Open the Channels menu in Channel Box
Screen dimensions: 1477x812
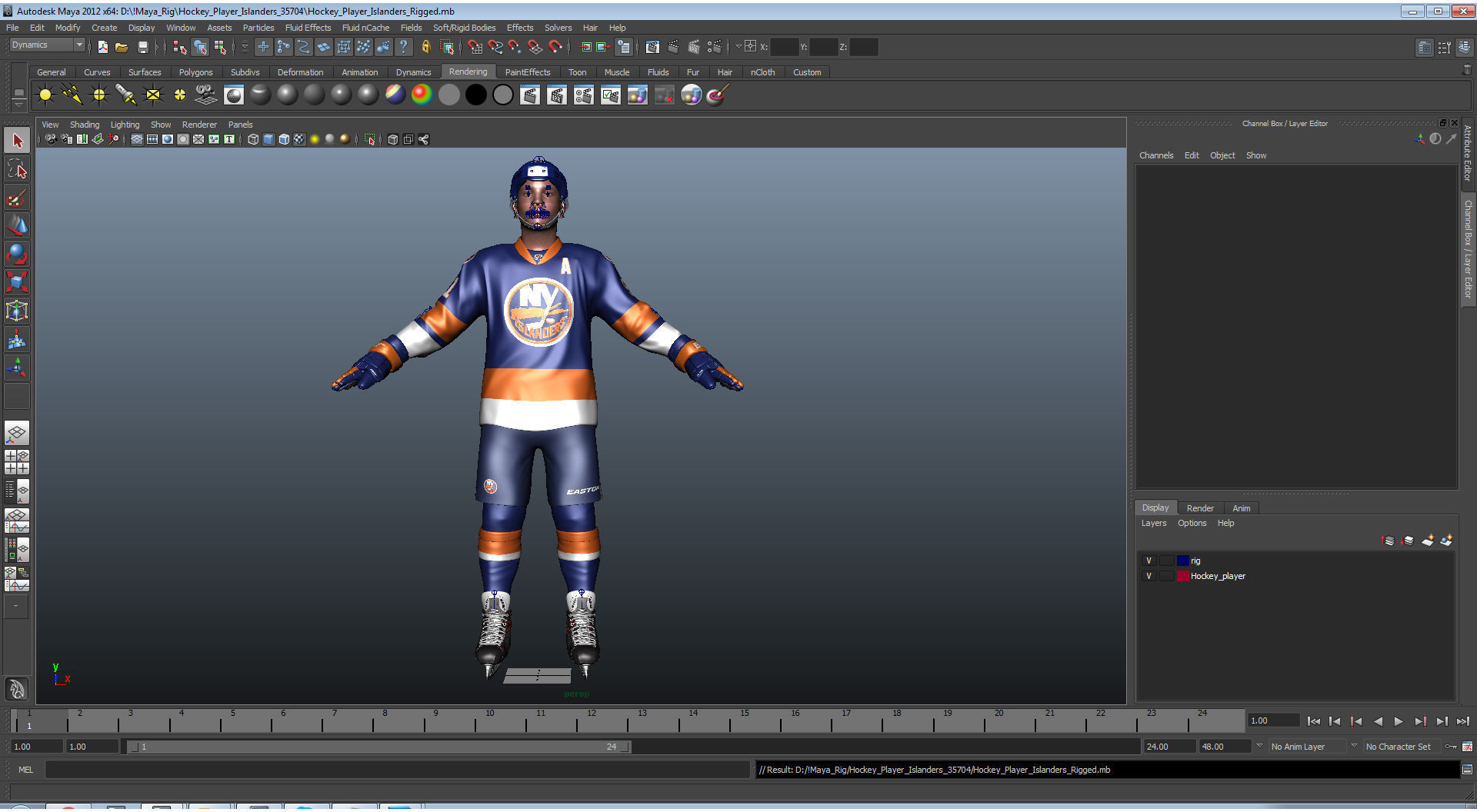[x=1156, y=155]
